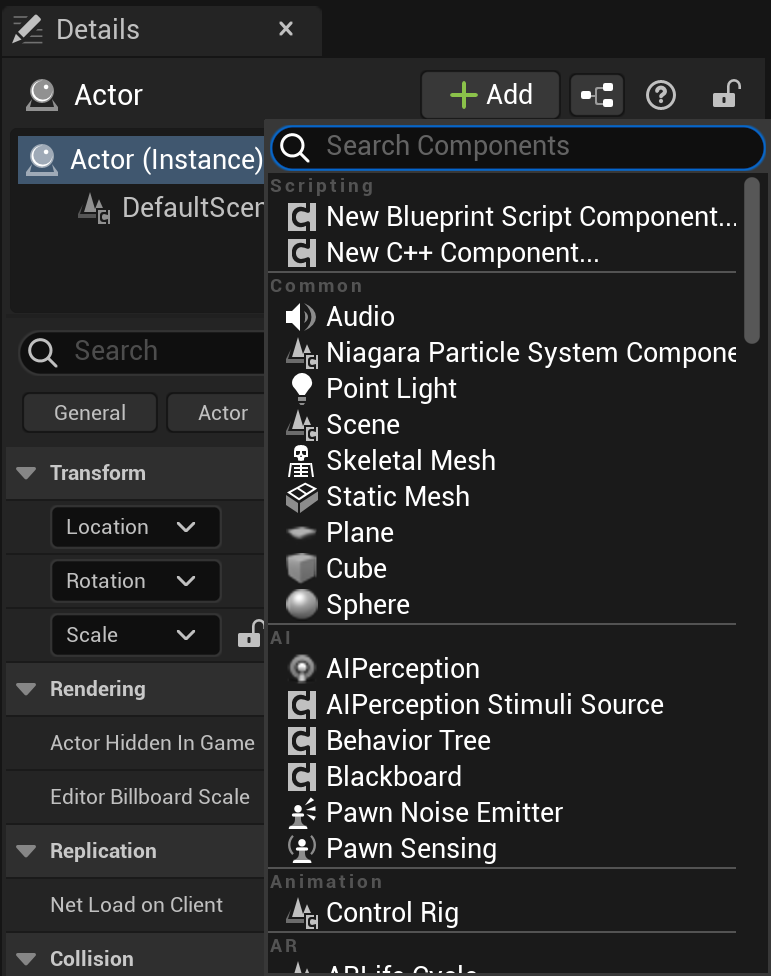
Task: Choose New C++ Component menu entry
Action: tap(462, 253)
